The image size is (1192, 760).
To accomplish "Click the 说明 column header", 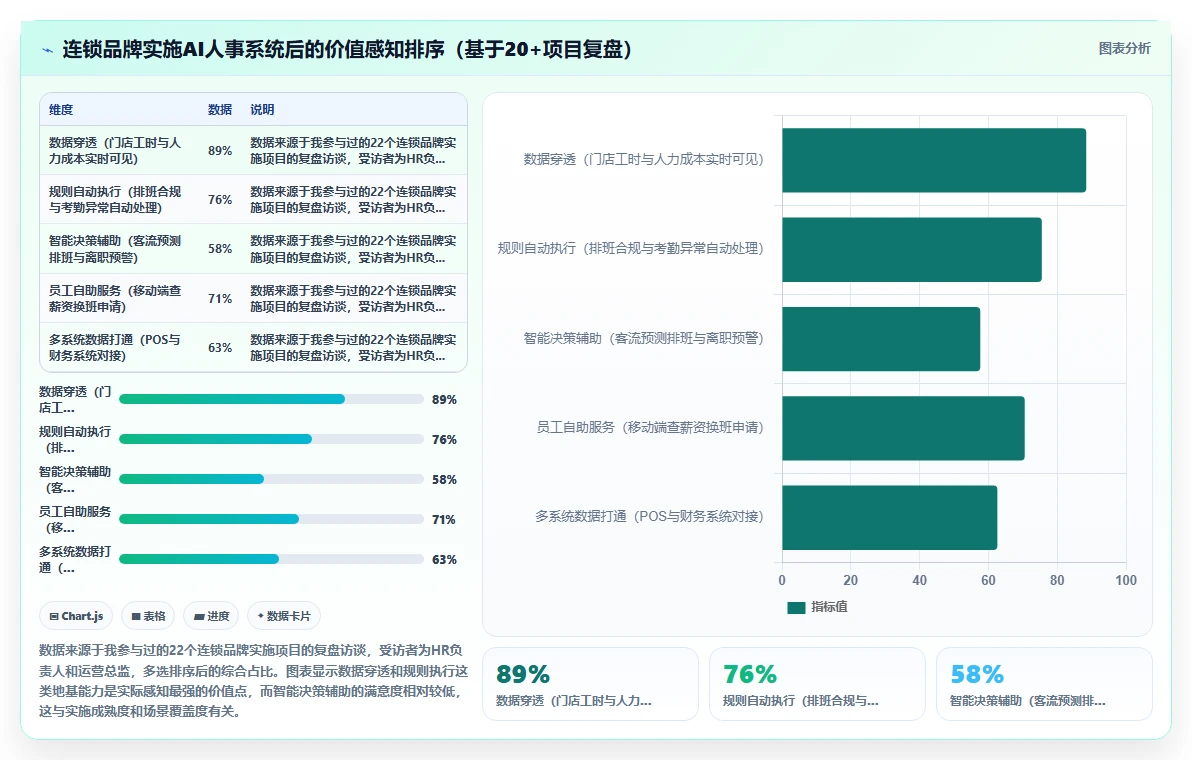I will point(262,109).
